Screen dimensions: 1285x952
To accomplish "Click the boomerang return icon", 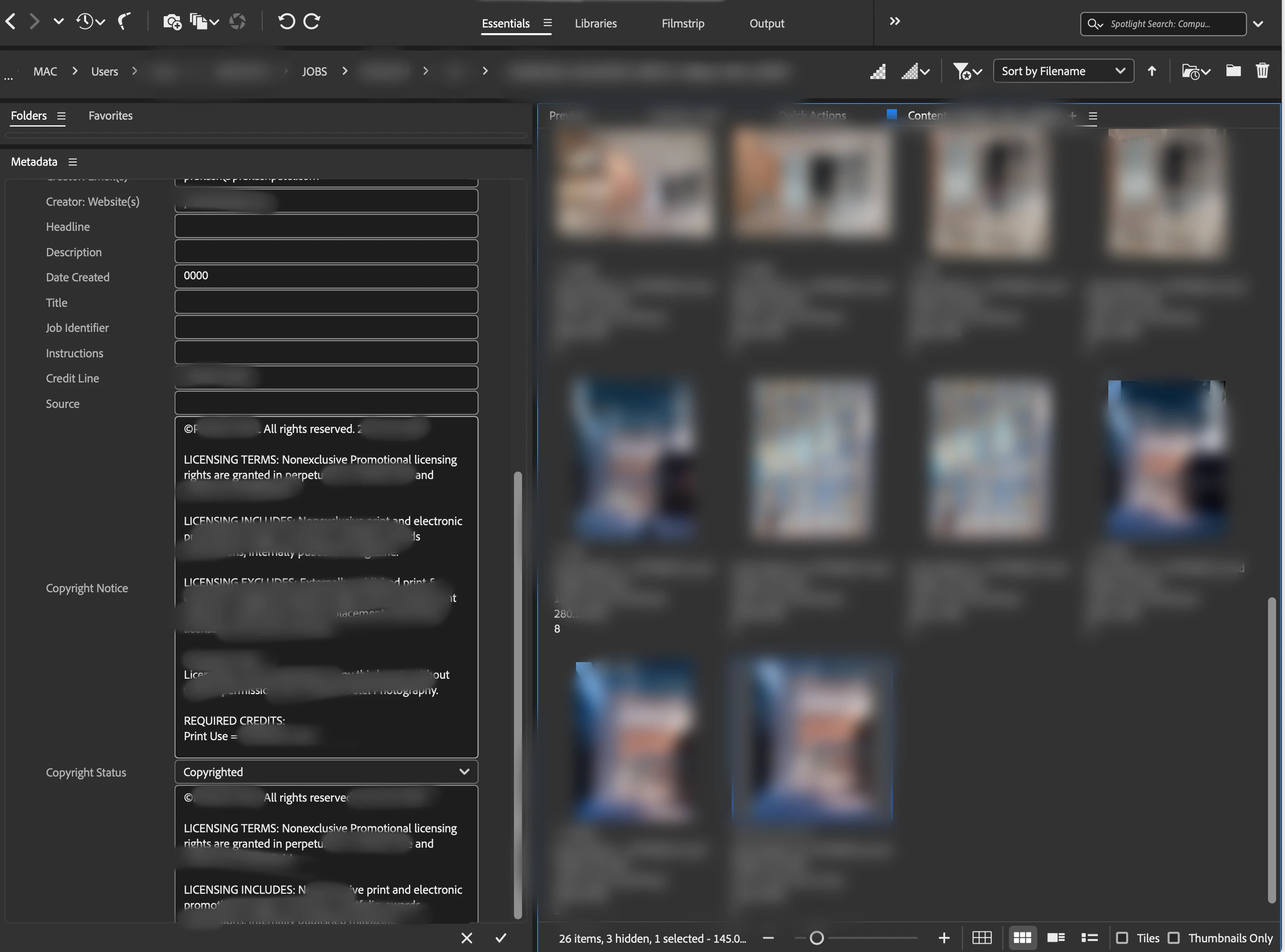I will pos(123,22).
